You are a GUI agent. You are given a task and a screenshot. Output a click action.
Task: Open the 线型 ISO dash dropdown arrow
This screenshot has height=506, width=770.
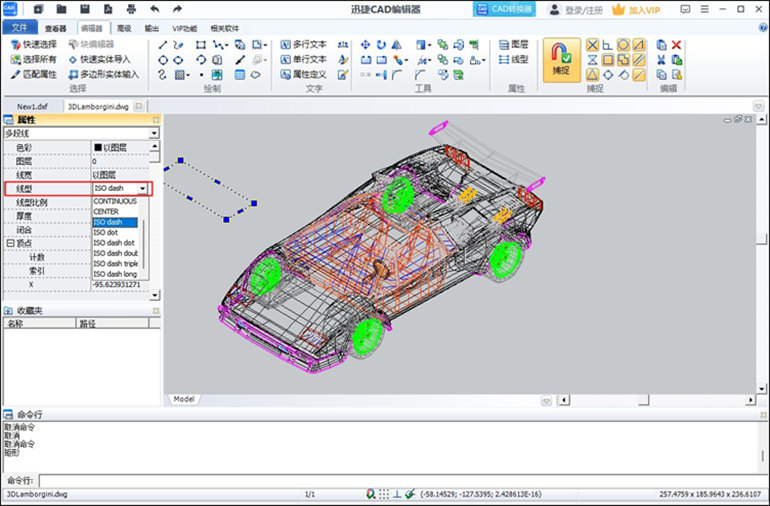pyautogui.click(x=142, y=189)
